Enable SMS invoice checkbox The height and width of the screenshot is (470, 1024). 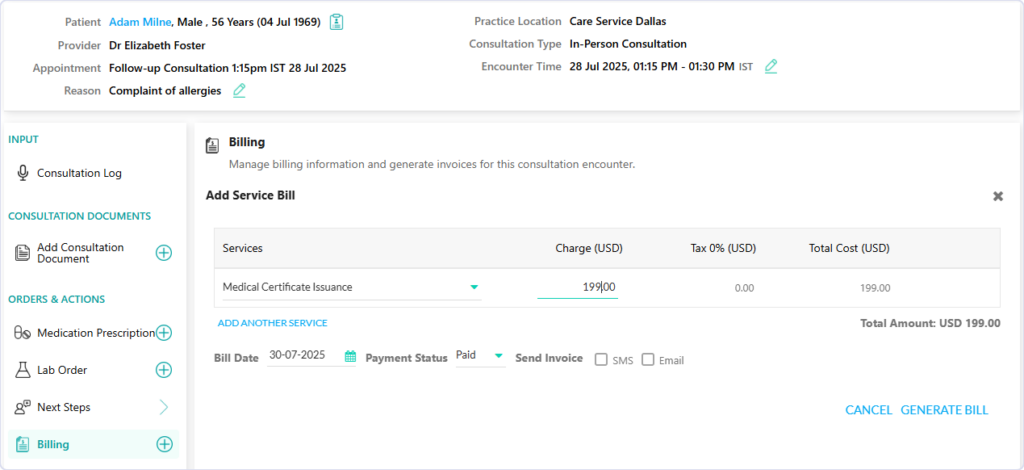[601, 360]
